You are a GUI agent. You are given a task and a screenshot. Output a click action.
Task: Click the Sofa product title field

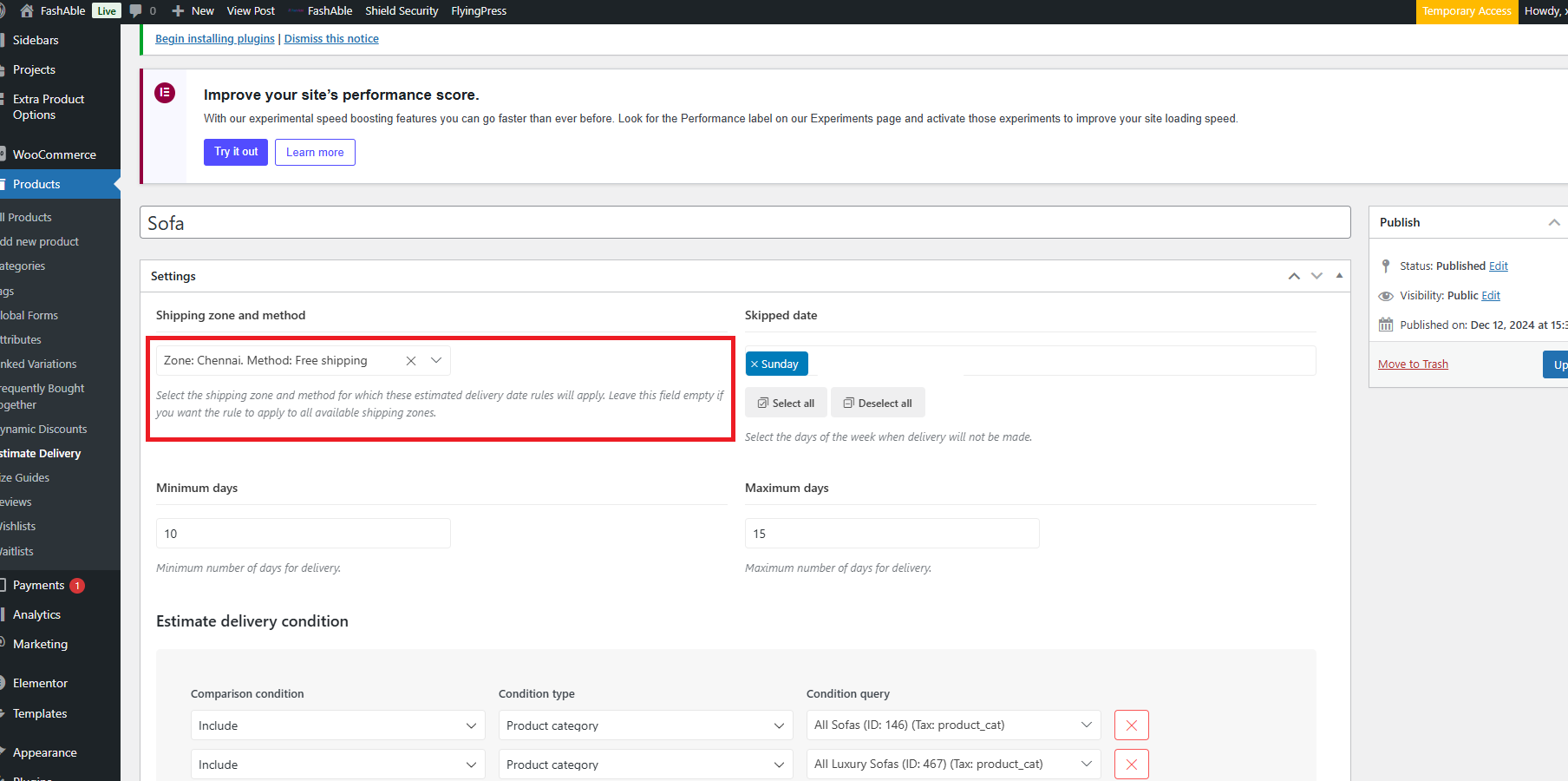pos(745,222)
